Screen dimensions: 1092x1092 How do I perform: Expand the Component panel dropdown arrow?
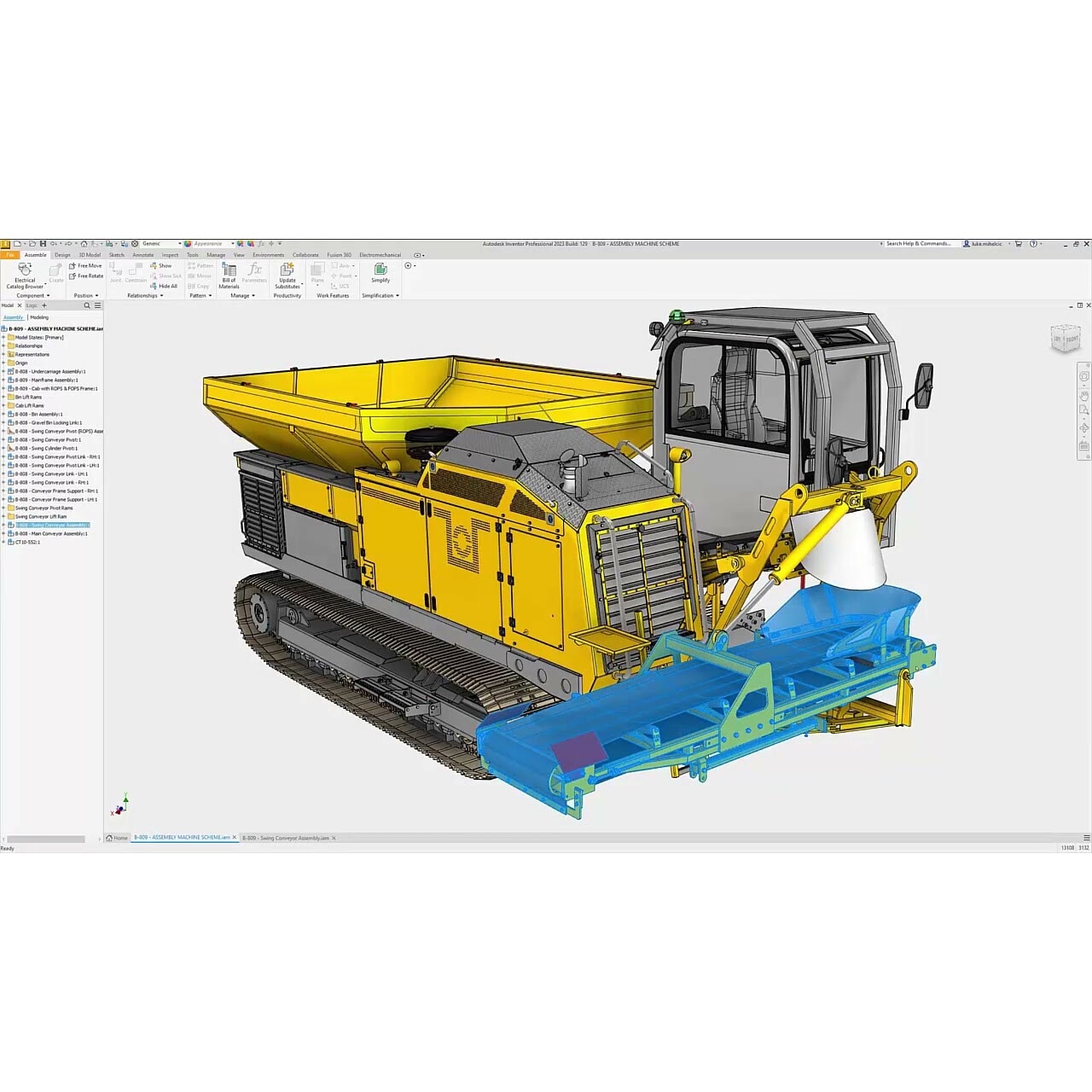tap(48, 295)
